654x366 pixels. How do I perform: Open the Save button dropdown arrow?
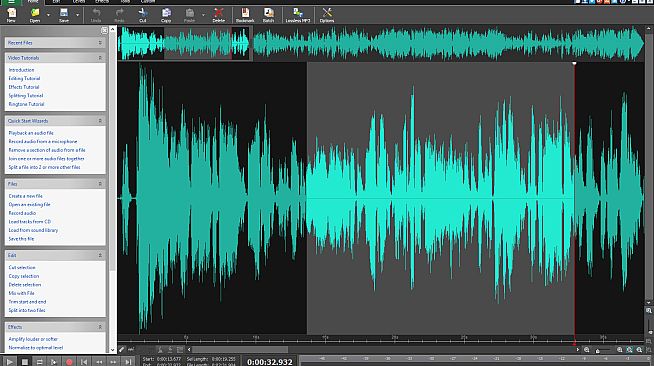77,15
